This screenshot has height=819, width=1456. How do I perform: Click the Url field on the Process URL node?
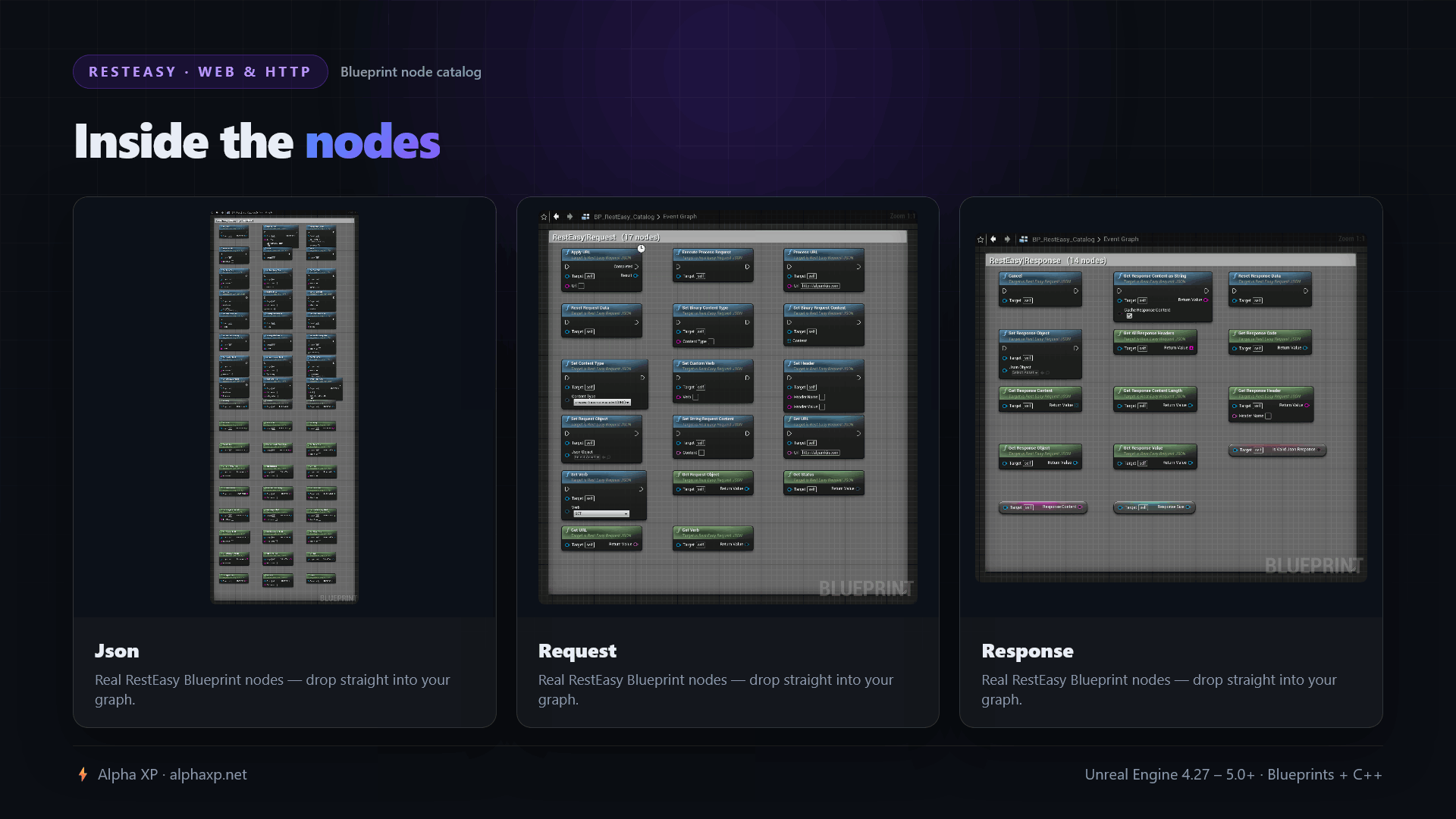[x=821, y=286]
